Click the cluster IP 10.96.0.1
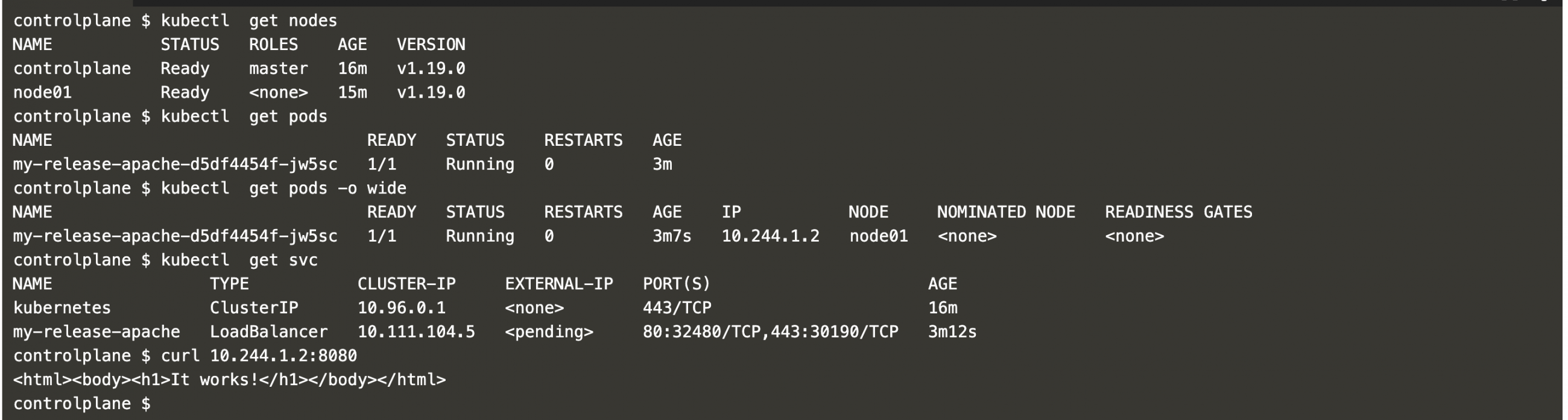Image resolution: width=1568 pixels, height=420 pixels. [x=401, y=308]
